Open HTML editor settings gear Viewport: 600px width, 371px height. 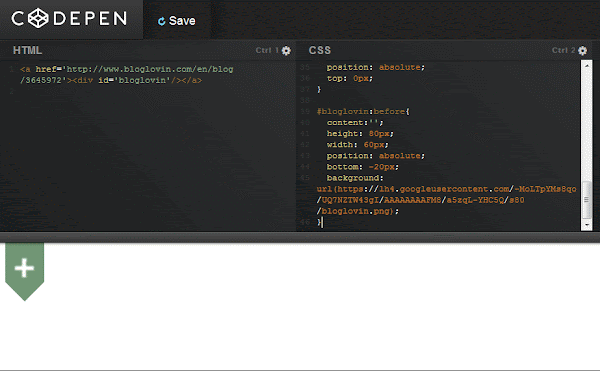click(x=286, y=50)
